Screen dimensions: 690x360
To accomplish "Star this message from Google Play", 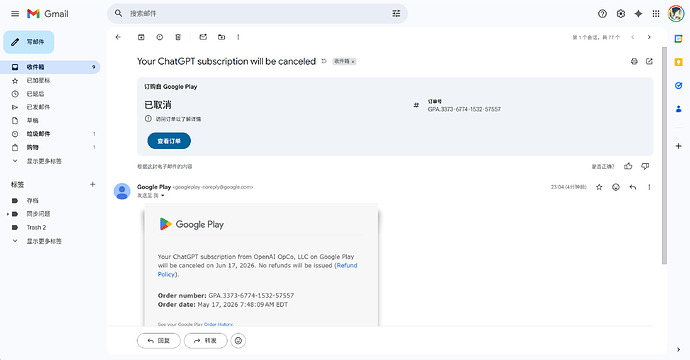I will (599, 187).
